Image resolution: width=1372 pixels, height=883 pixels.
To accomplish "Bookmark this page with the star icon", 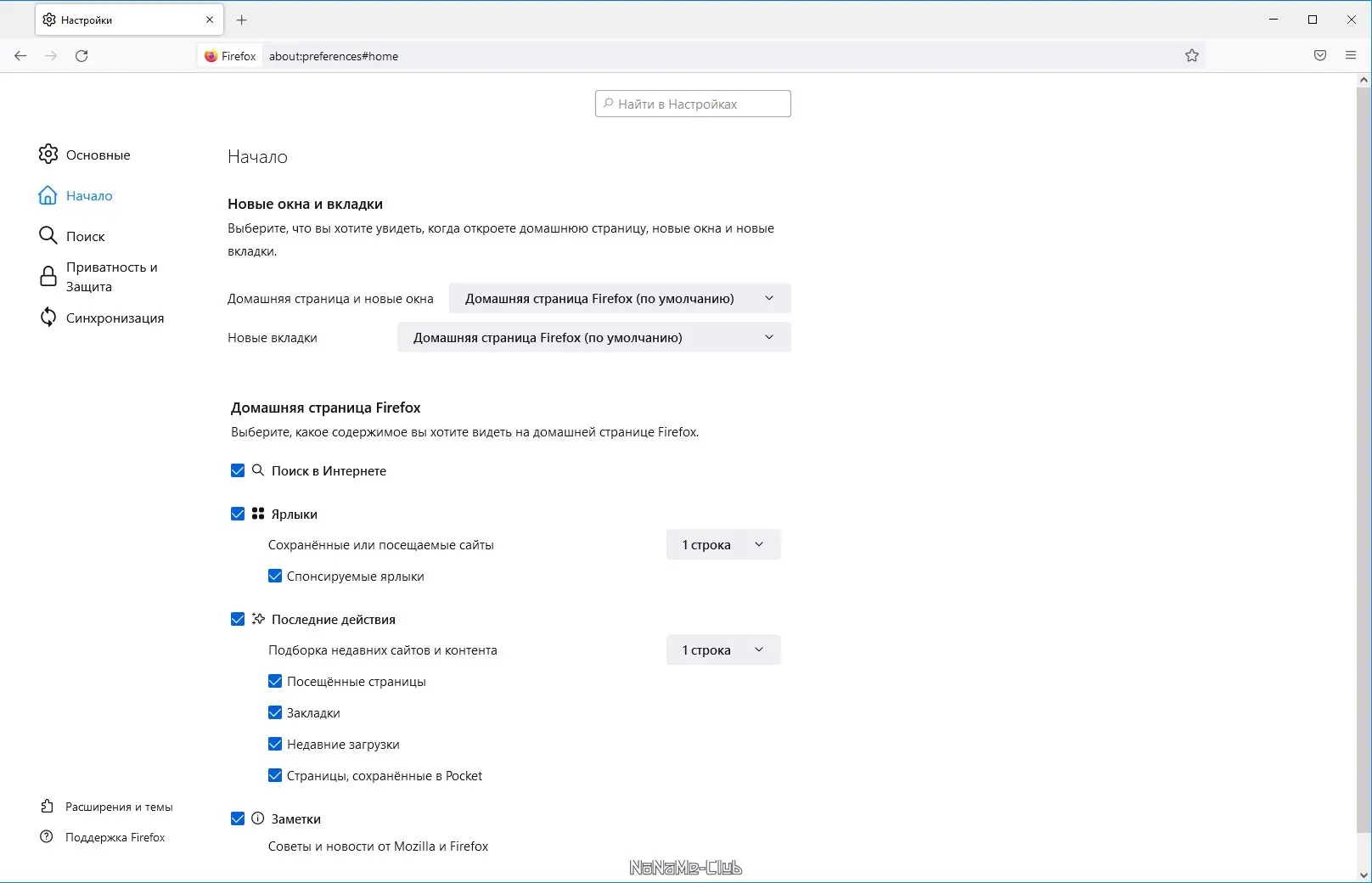I will [1192, 56].
